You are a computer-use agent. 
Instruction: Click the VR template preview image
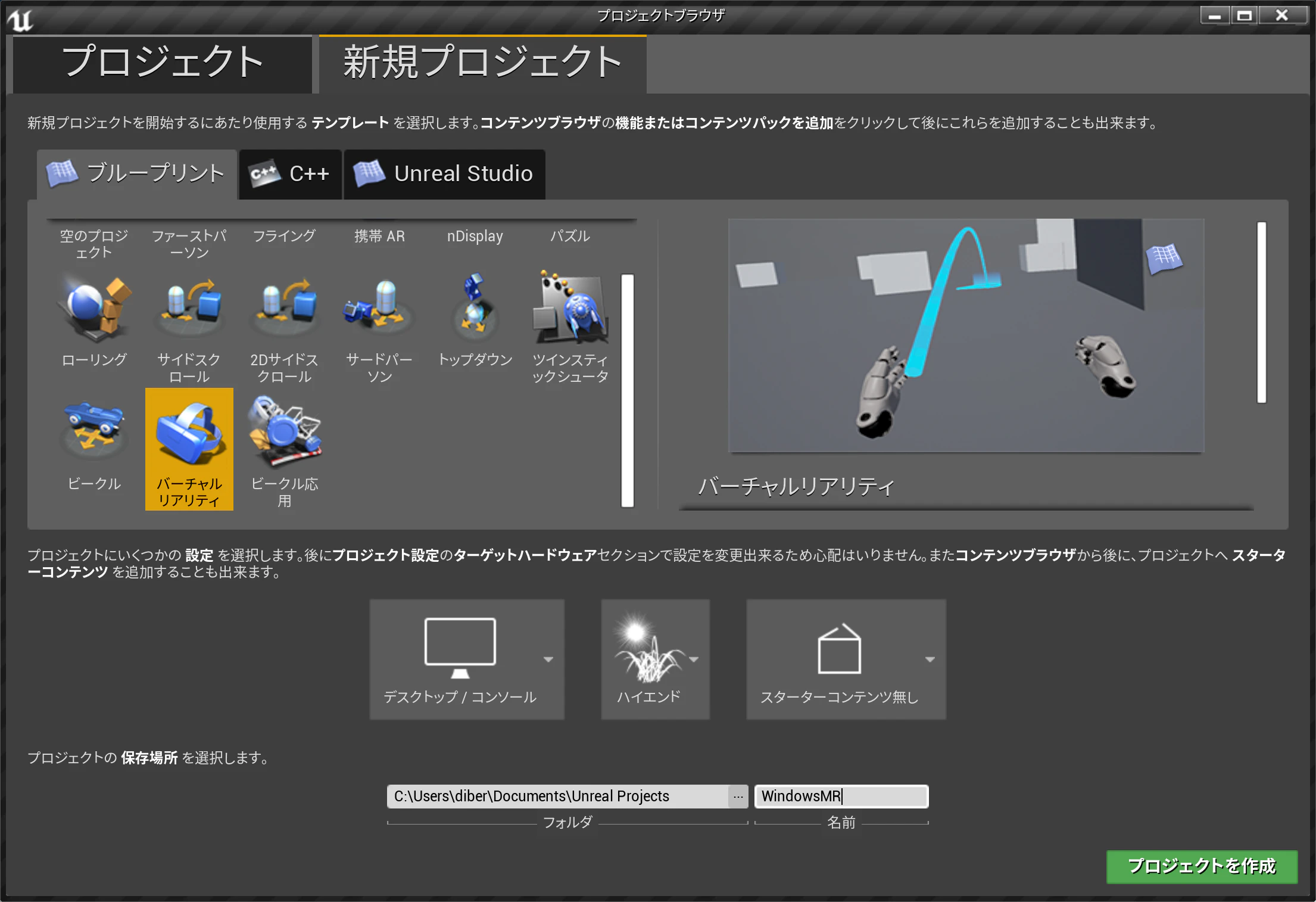coord(966,335)
